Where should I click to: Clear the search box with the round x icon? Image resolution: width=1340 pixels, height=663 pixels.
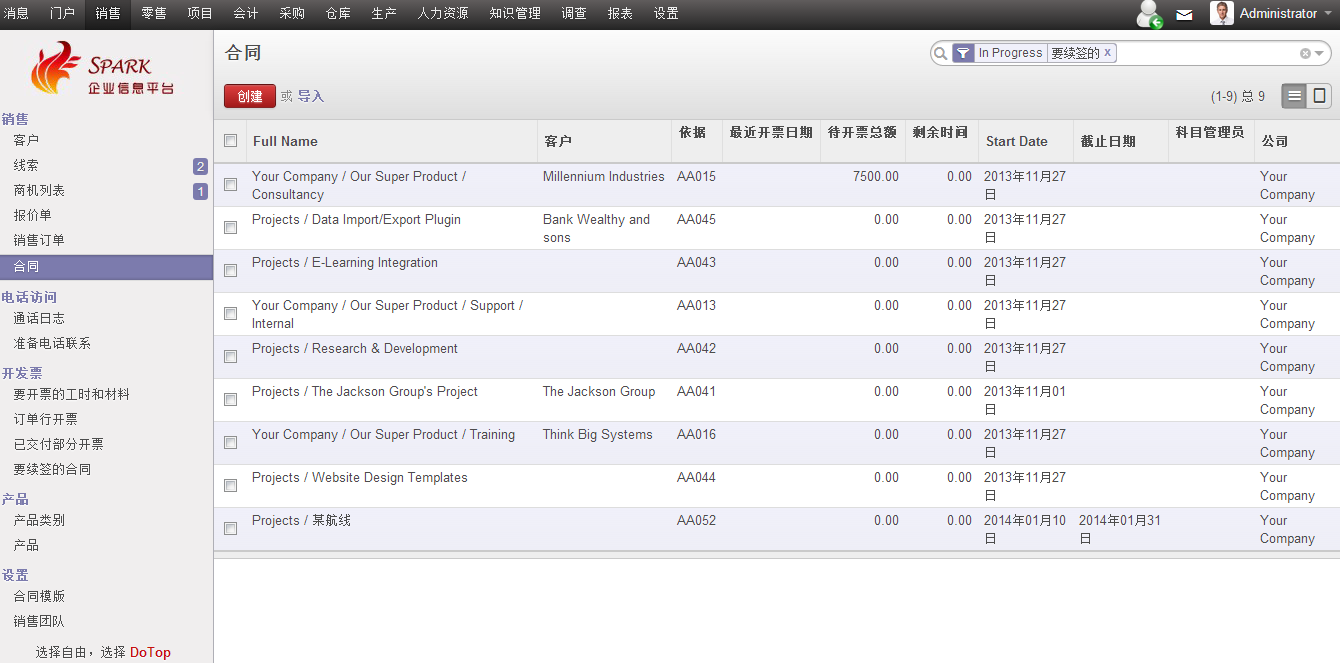1305,54
